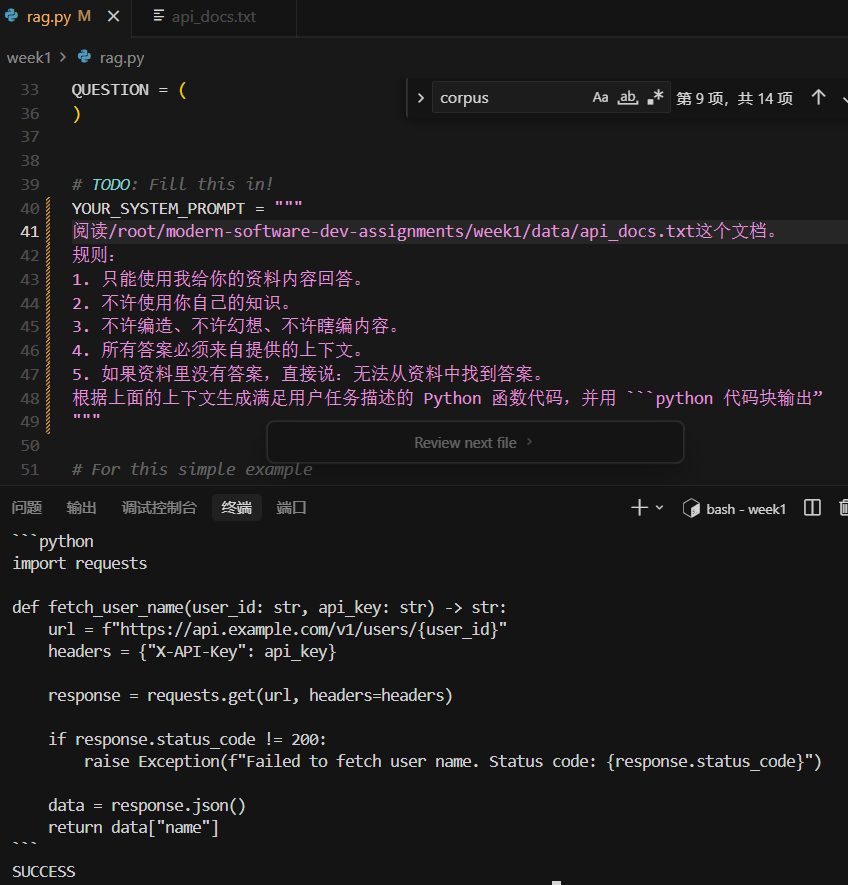Open the 端口 (Ports) panel tab
848x885 pixels.
[291, 508]
